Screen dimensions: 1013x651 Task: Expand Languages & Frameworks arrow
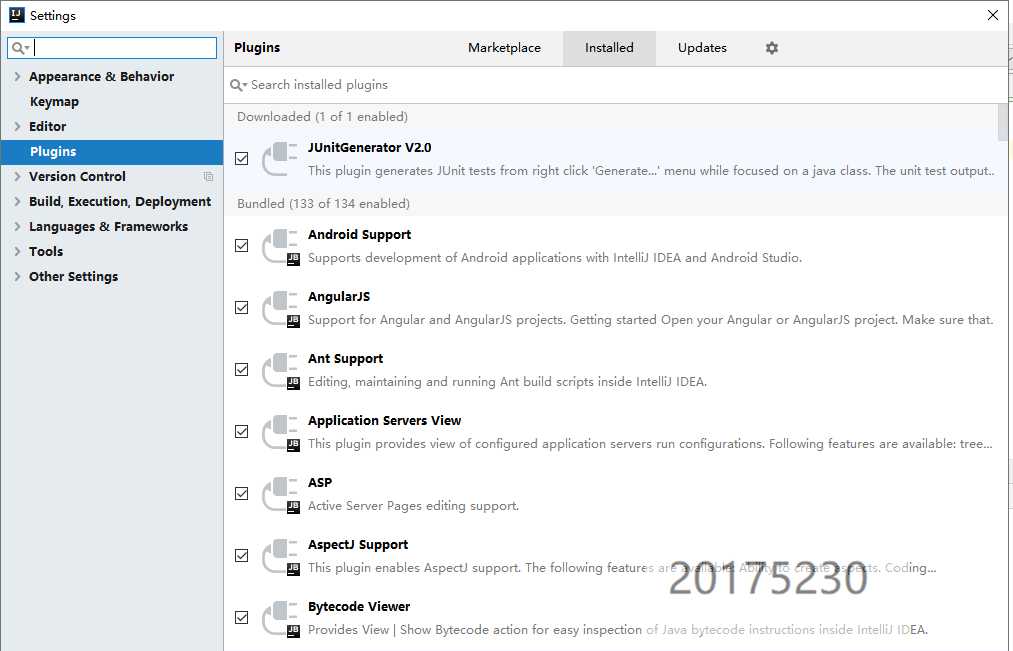pos(17,227)
